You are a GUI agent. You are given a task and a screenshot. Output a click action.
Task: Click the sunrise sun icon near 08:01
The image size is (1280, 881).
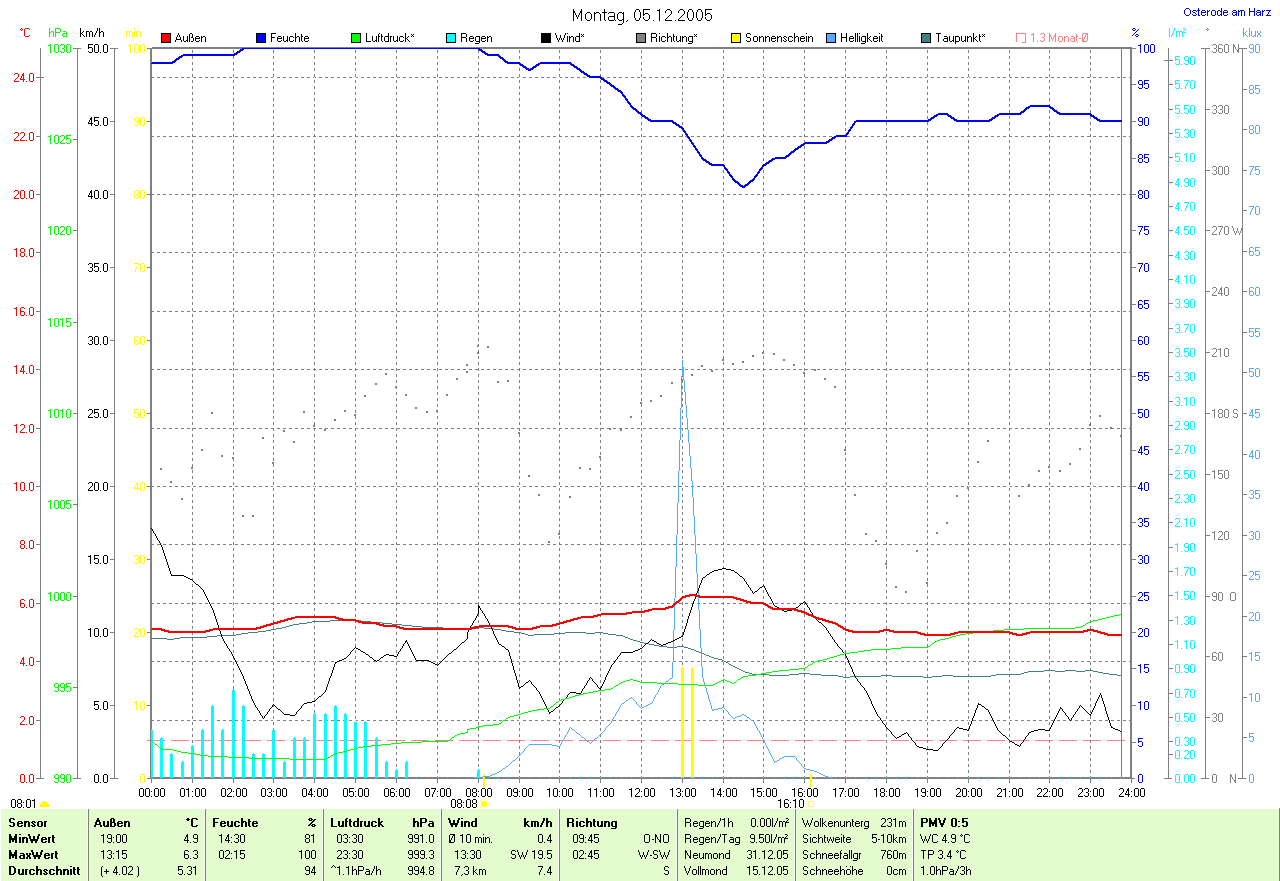point(45,804)
